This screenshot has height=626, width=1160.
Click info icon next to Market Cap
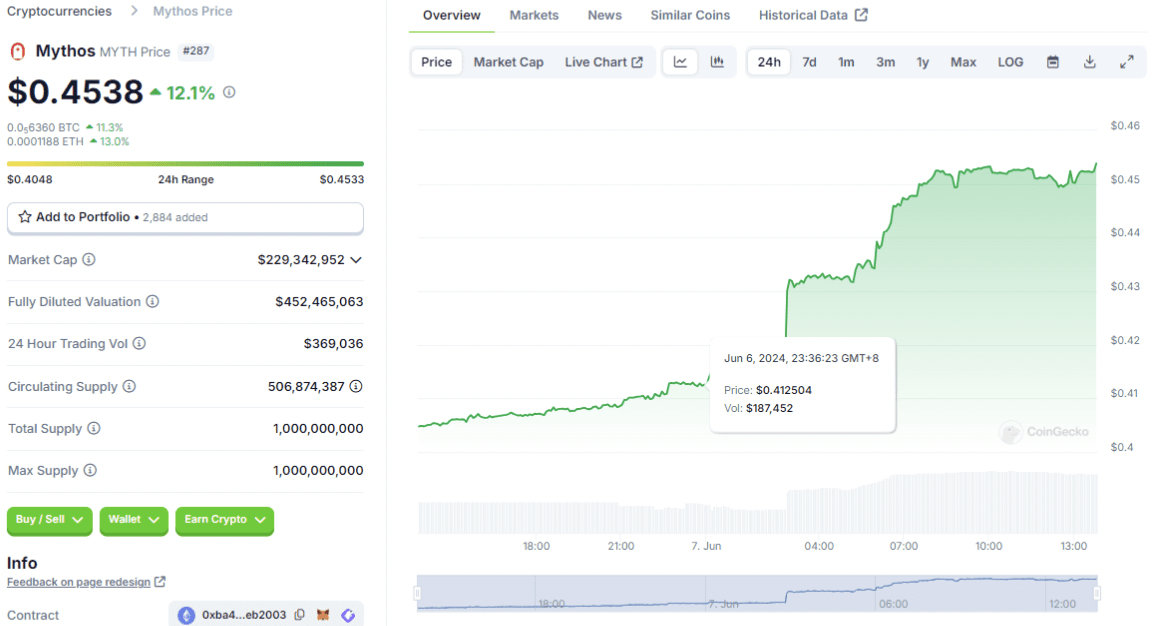(89, 260)
